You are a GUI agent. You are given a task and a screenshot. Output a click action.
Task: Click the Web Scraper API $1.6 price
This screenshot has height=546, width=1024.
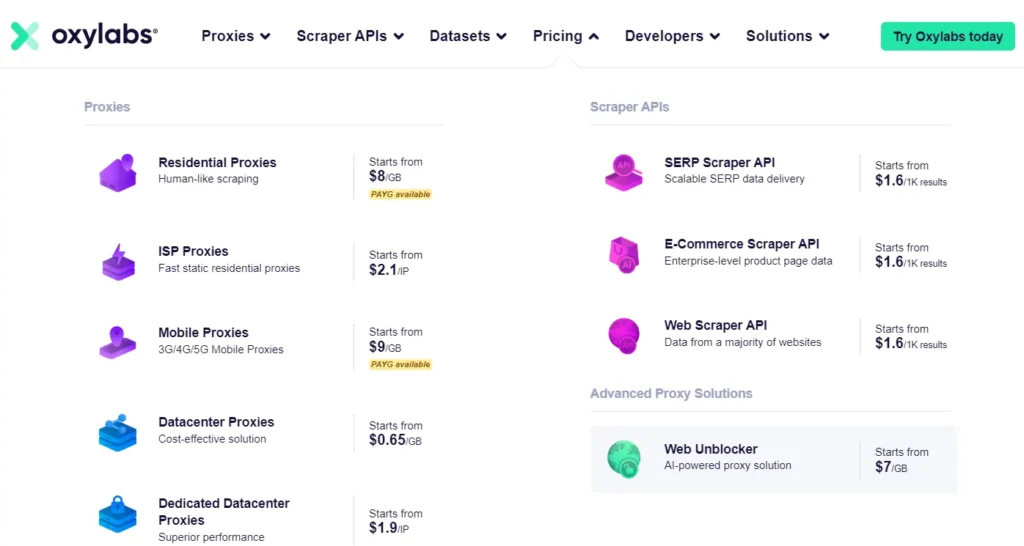[x=911, y=344]
